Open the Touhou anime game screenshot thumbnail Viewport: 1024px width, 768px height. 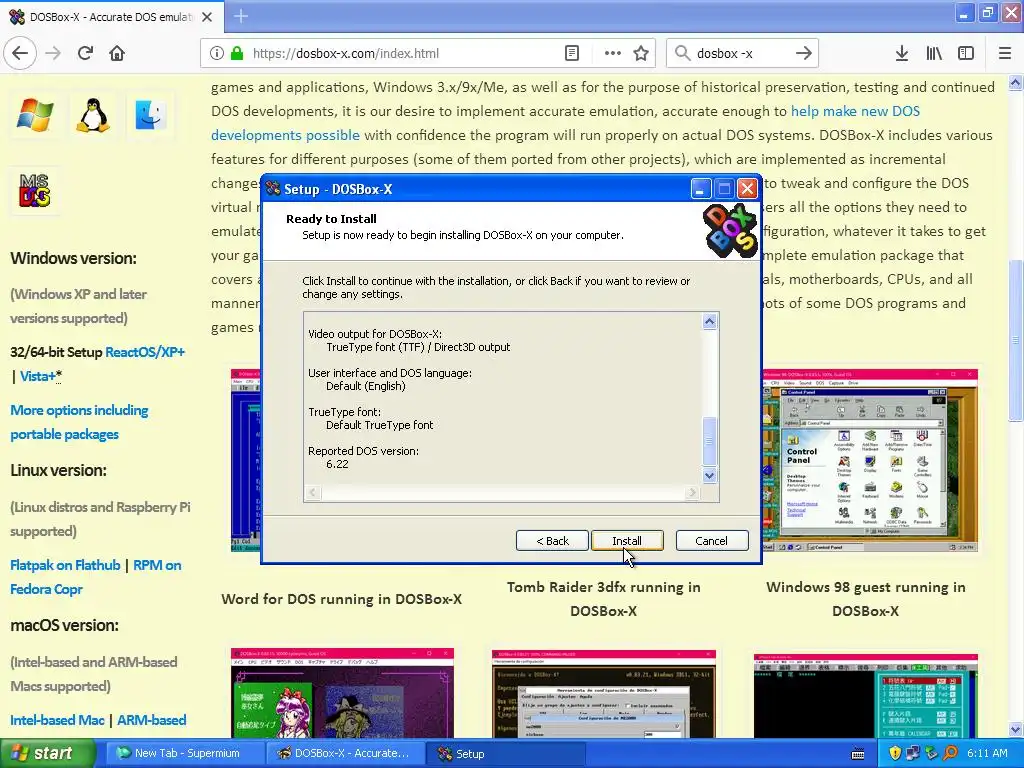(x=342, y=694)
